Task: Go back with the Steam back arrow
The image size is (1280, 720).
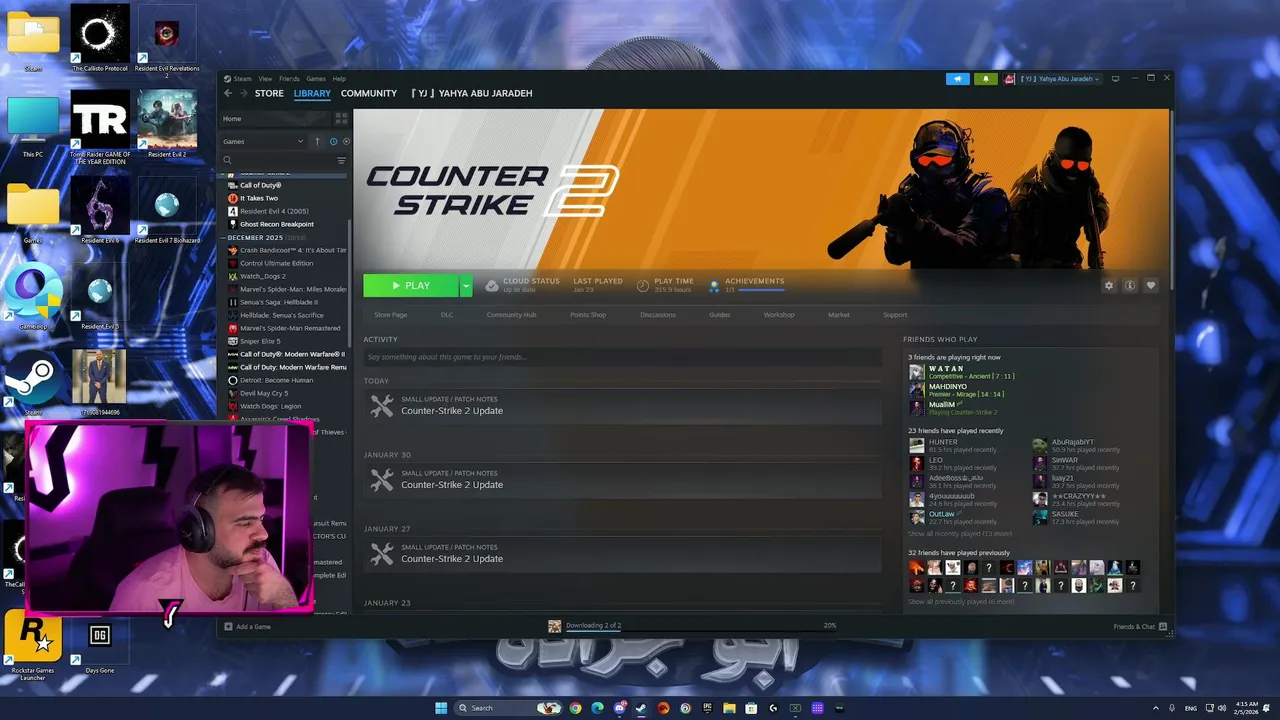Action: click(x=228, y=93)
